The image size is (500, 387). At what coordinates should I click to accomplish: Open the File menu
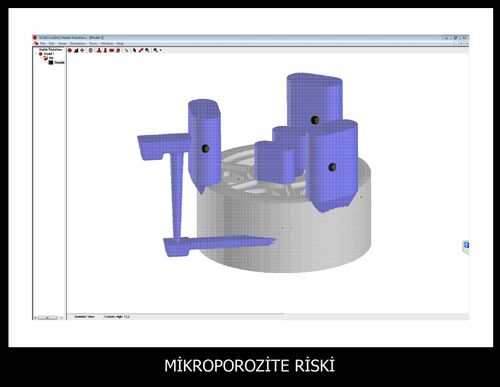click(x=42, y=43)
